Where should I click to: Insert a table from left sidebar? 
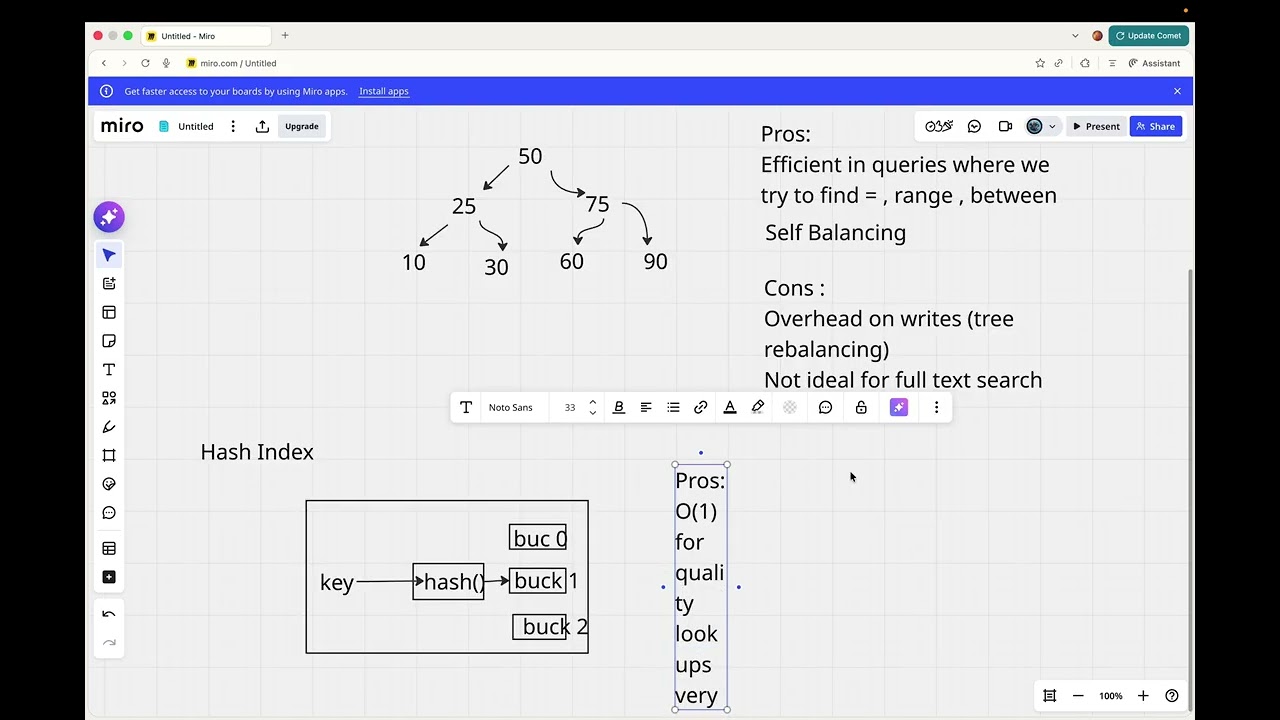pyautogui.click(x=109, y=548)
